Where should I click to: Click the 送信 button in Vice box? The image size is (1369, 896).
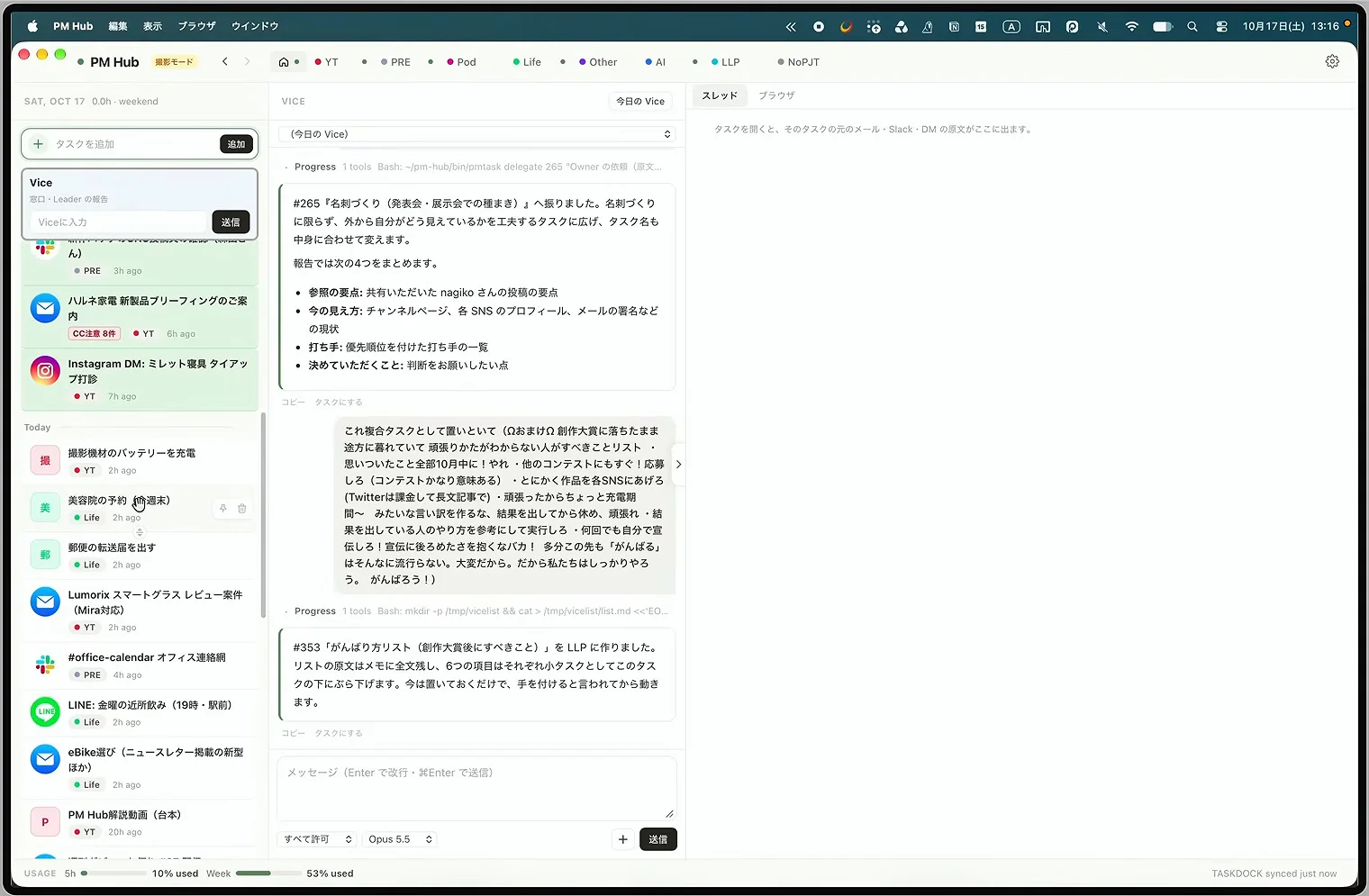click(231, 222)
